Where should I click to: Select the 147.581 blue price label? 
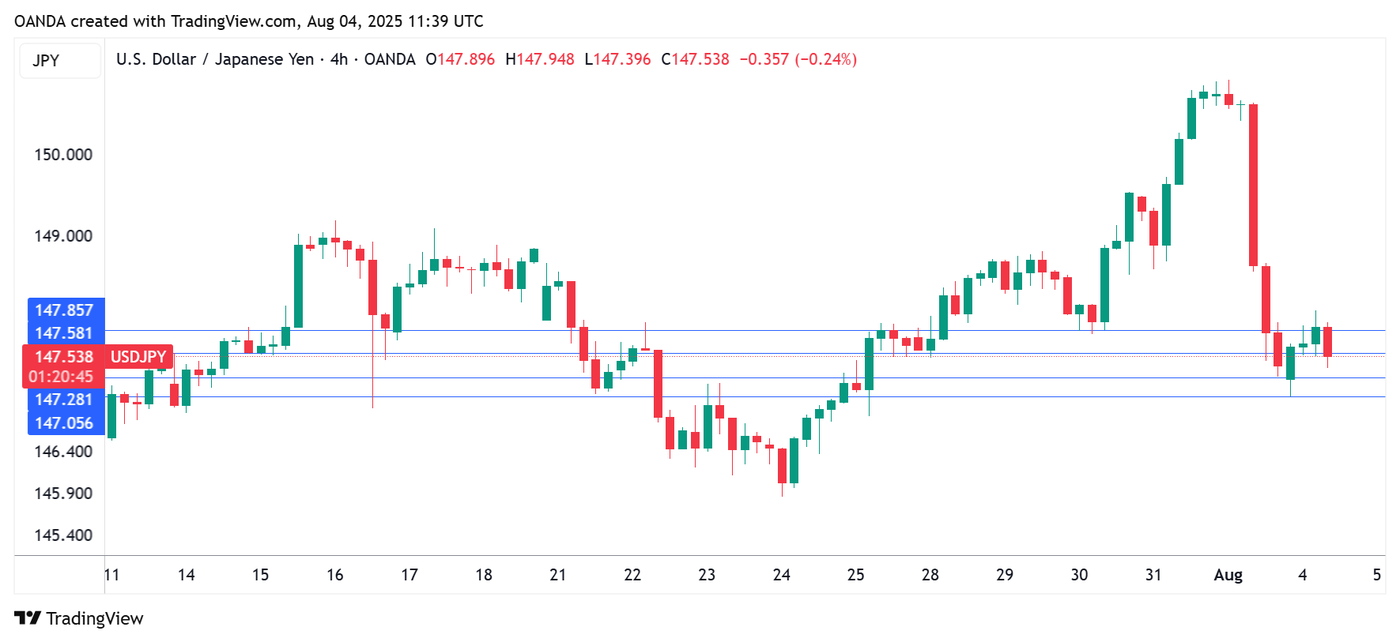(x=63, y=333)
